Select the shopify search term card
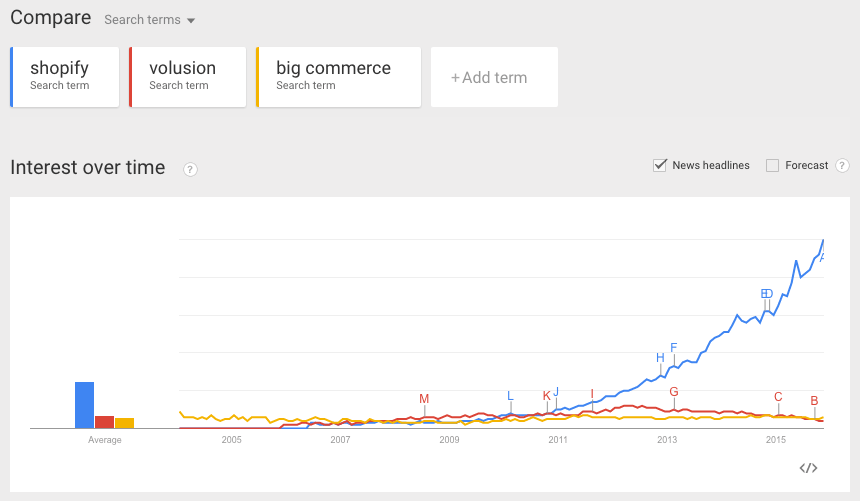Viewport: 860px width, 501px height. [65, 77]
